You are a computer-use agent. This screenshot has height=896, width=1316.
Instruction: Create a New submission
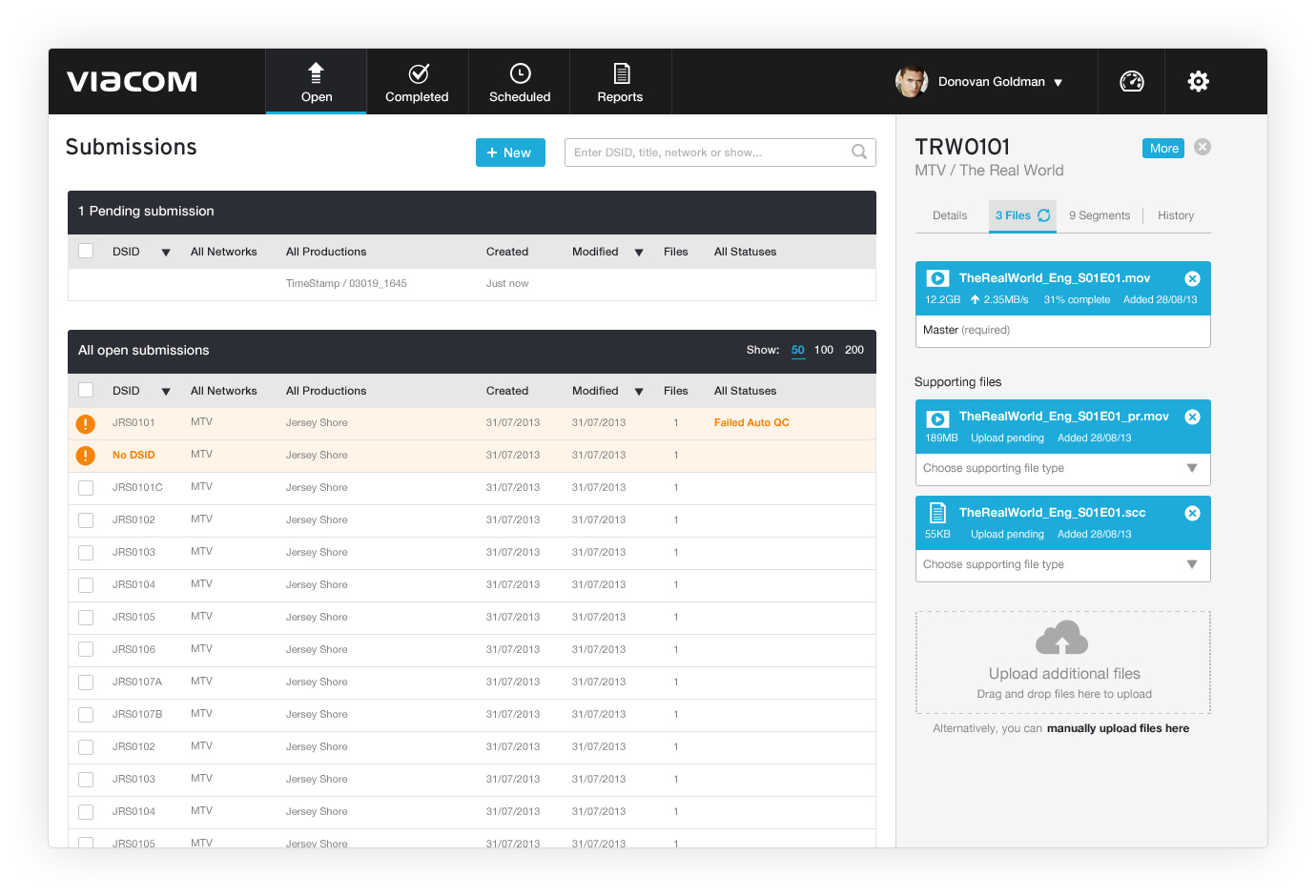[x=510, y=153]
